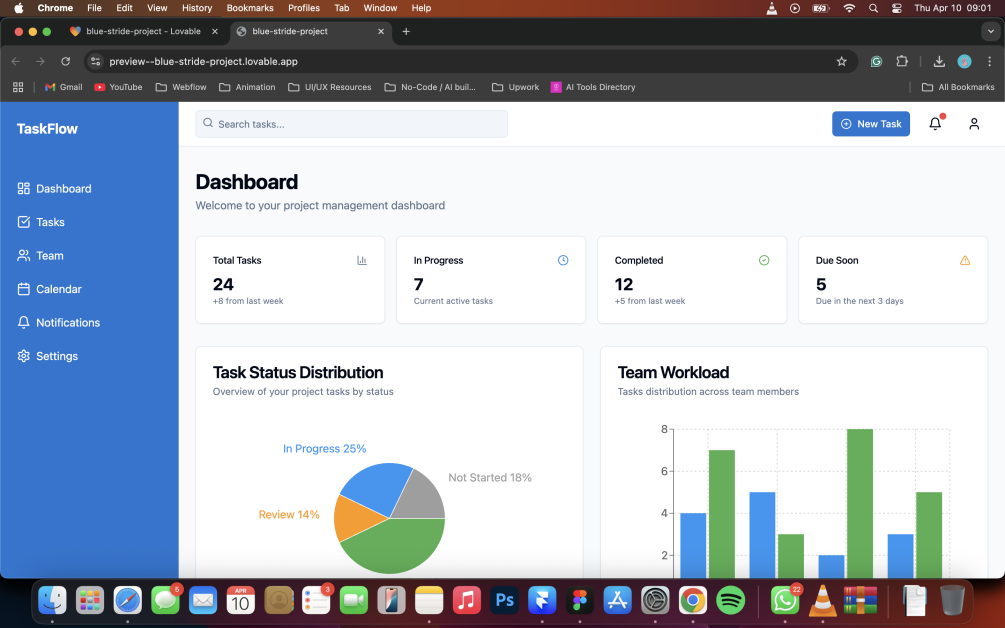Viewport: 1005px width, 628px height.
Task: Expand the All Bookmarks folder
Action: point(958,87)
